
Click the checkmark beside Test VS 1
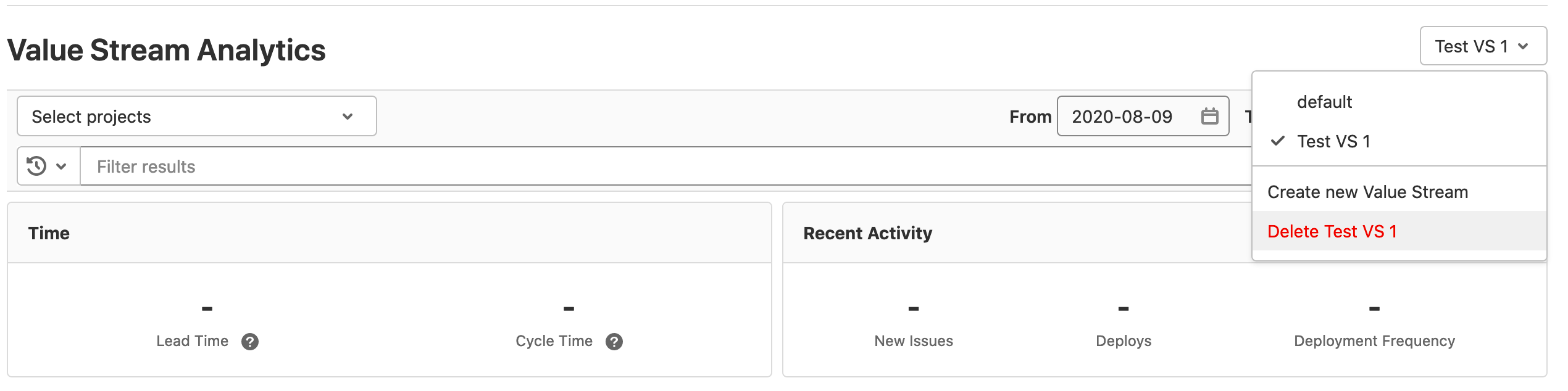click(x=1278, y=141)
